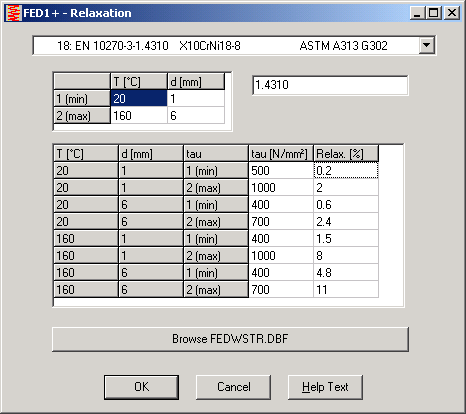466x414 pixels.
Task: Select the relaxation cell showing 0.2
Action: (346, 171)
